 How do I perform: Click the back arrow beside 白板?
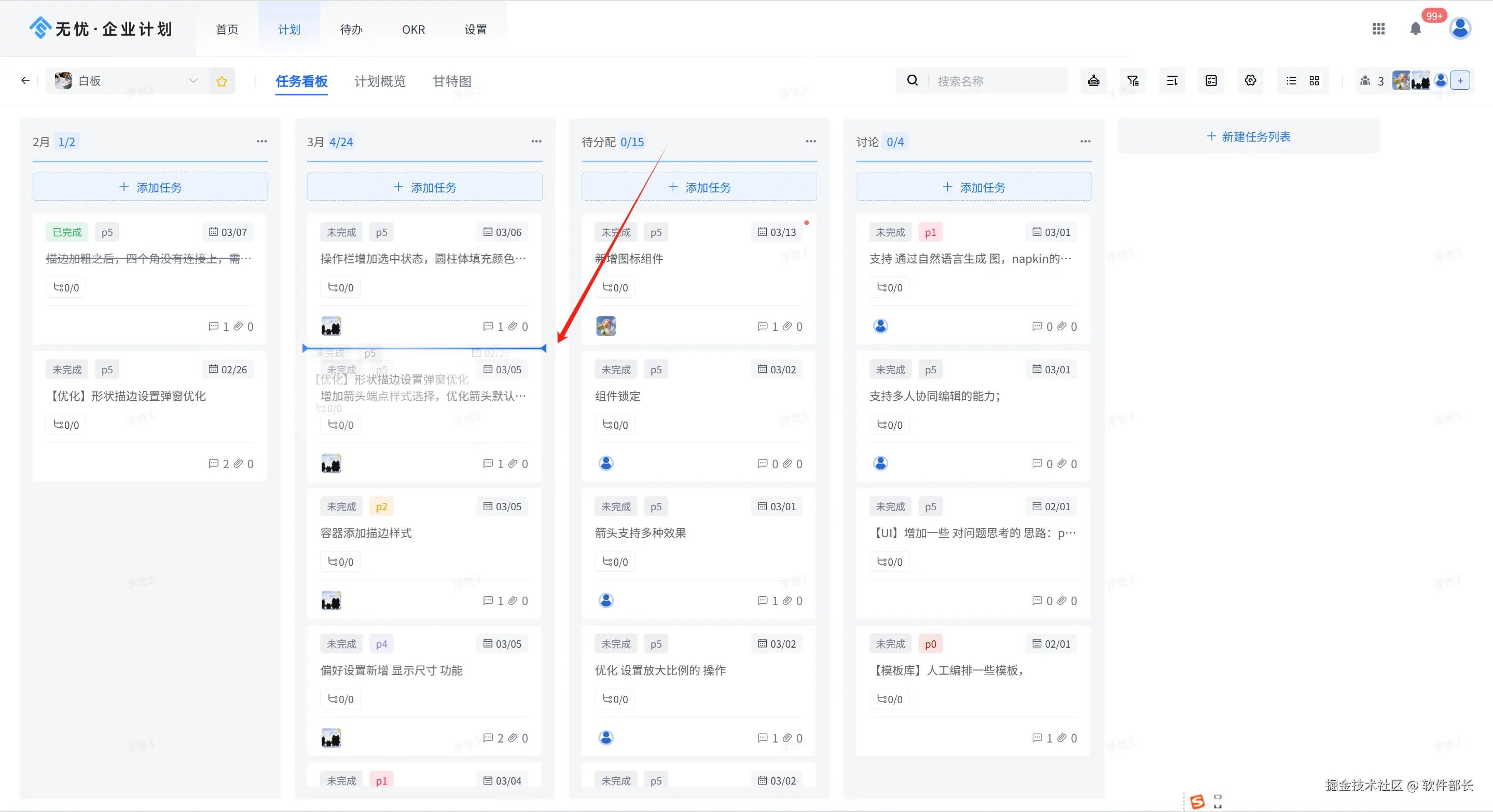(x=25, y=80)
